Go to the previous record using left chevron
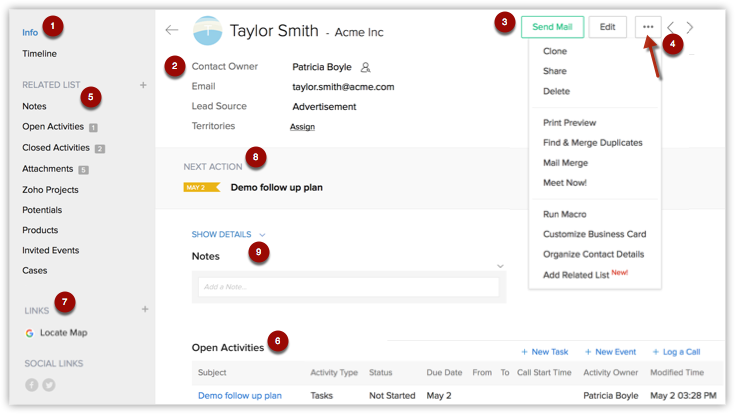 [671, 27]
